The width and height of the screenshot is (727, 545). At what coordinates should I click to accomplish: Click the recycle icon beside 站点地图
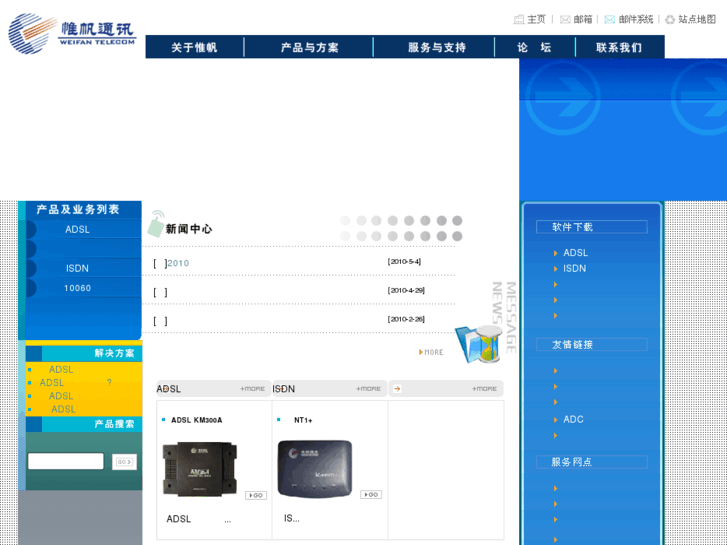670,19
